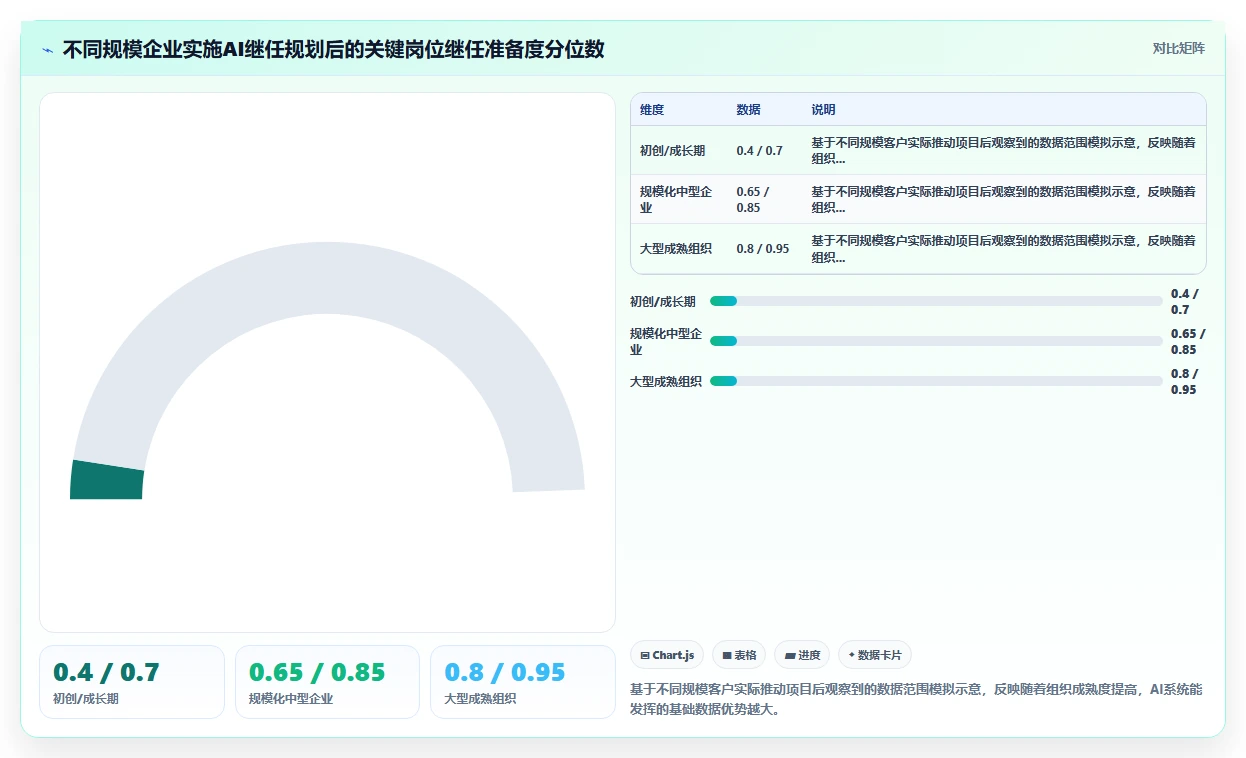The width and height of the screenshot is (1246, 758).
Task: Click 0.8 / 0.95 value beside progress bar
Action: click(x=1185, y=381)
